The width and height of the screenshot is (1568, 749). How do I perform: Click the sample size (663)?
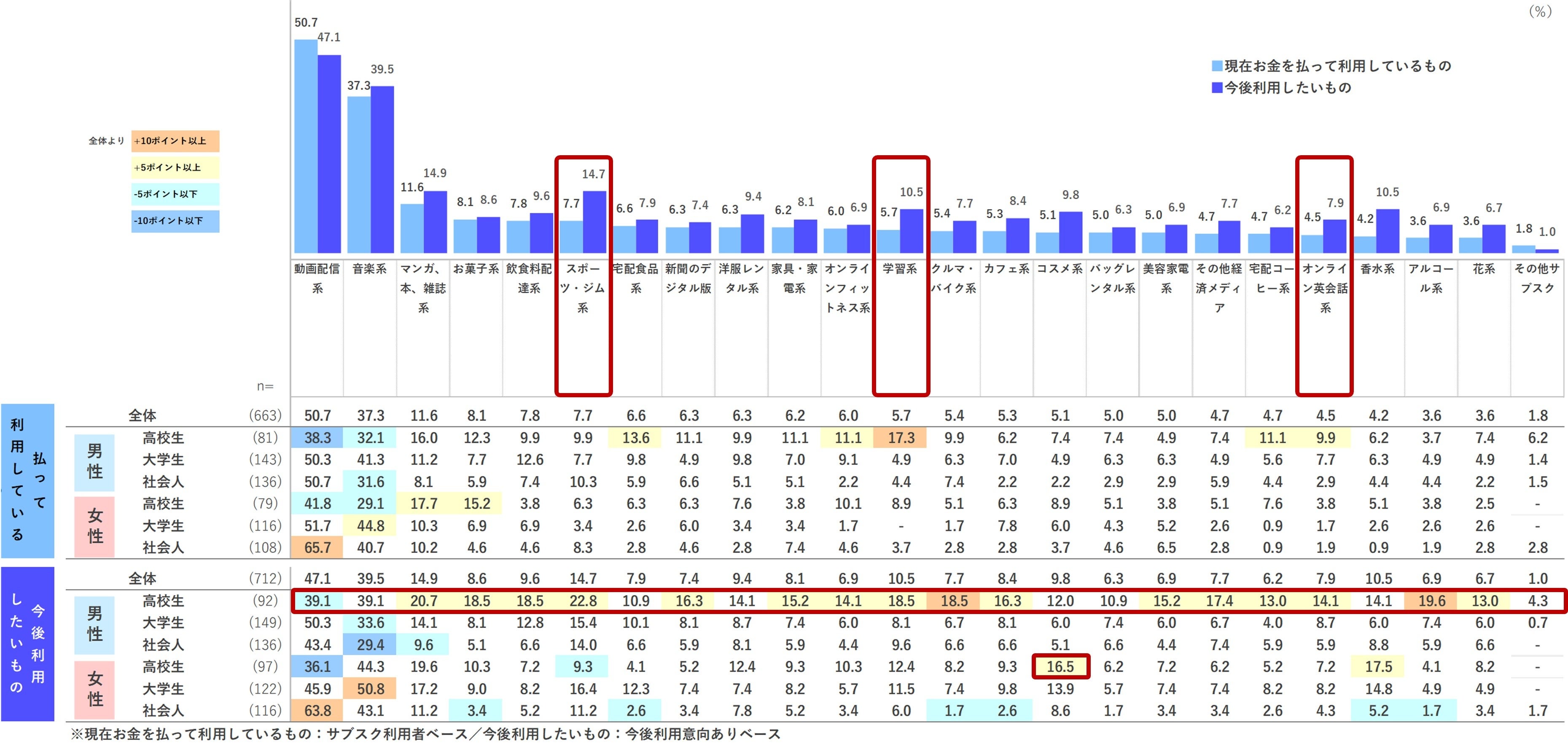(x=265, y=416)
